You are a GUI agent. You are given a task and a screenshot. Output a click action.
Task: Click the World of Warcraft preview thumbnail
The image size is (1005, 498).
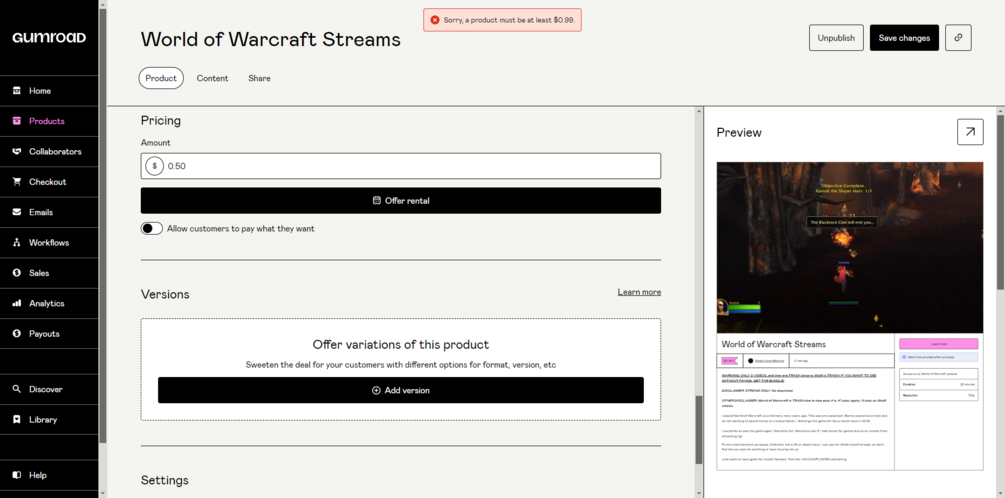(849, 247)
